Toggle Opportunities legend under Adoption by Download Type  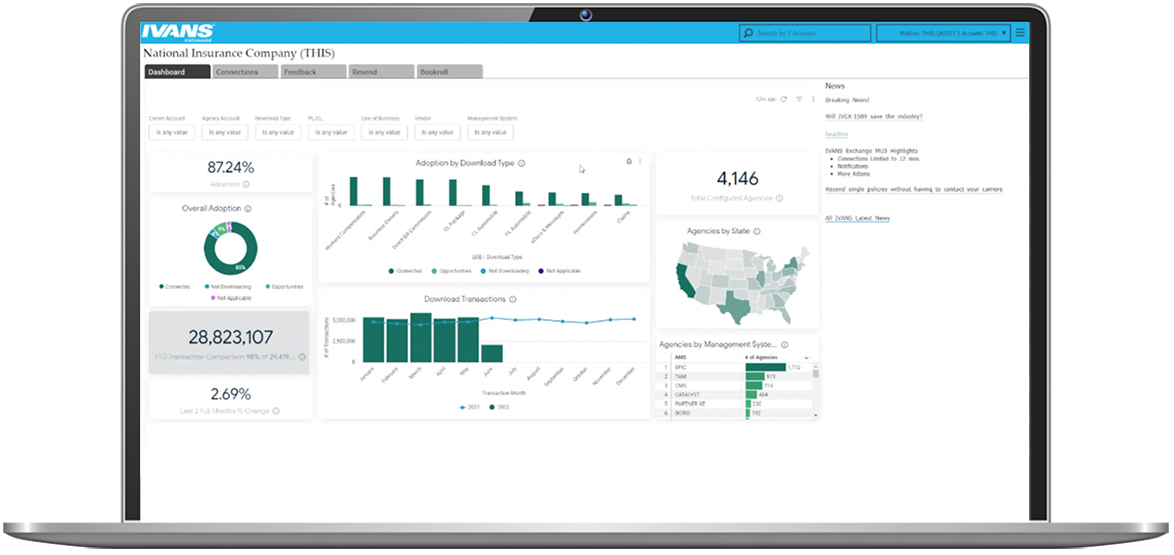[x=449, y=270]
